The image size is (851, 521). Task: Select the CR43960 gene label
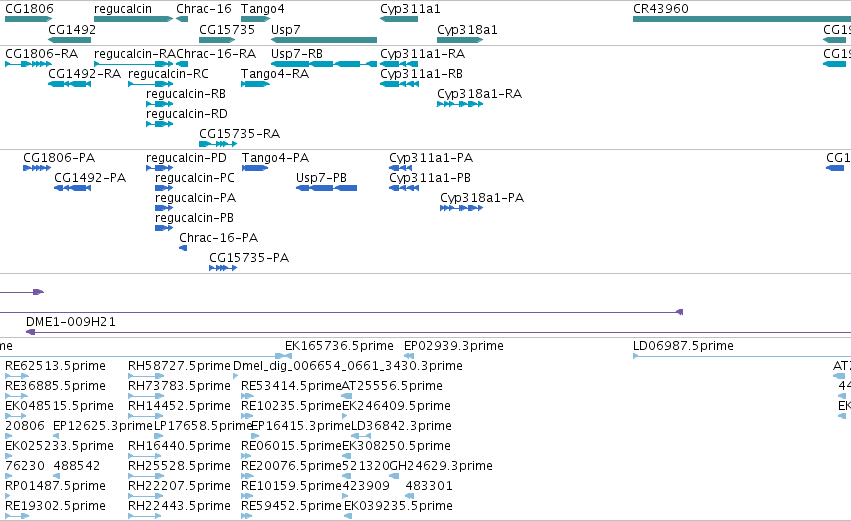click(x=661, y=9)
